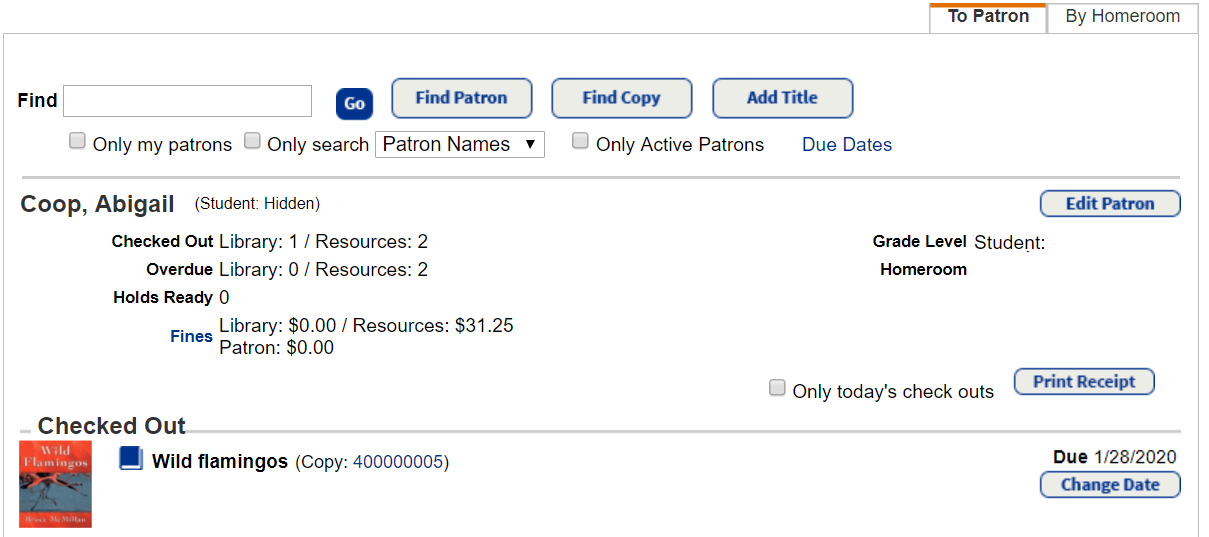Click the Edit Patron button

tap(1110, 204)
